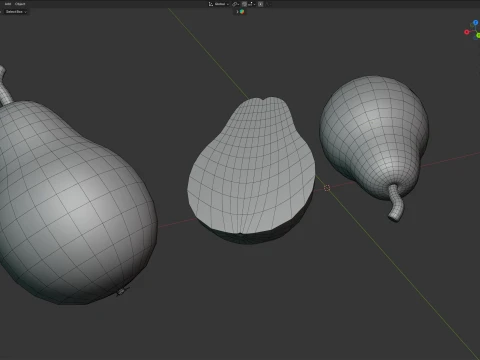The height and width of the screenshot is (360, 480).
Task: Toggle proportional editing in the header
Action: 260,4
